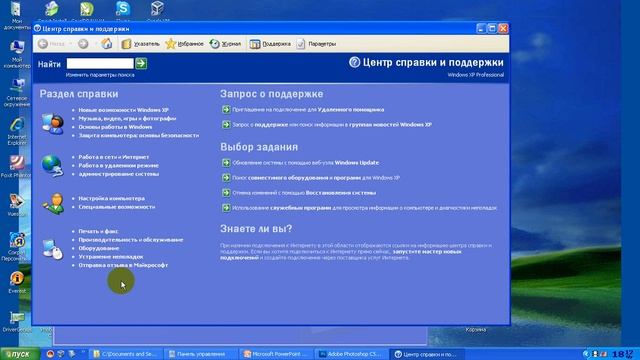This screenshot has width=640, height=360.
Task: Open 'Защита компьютера: основы безопасности' topic
Action: [x=139, y=135]
